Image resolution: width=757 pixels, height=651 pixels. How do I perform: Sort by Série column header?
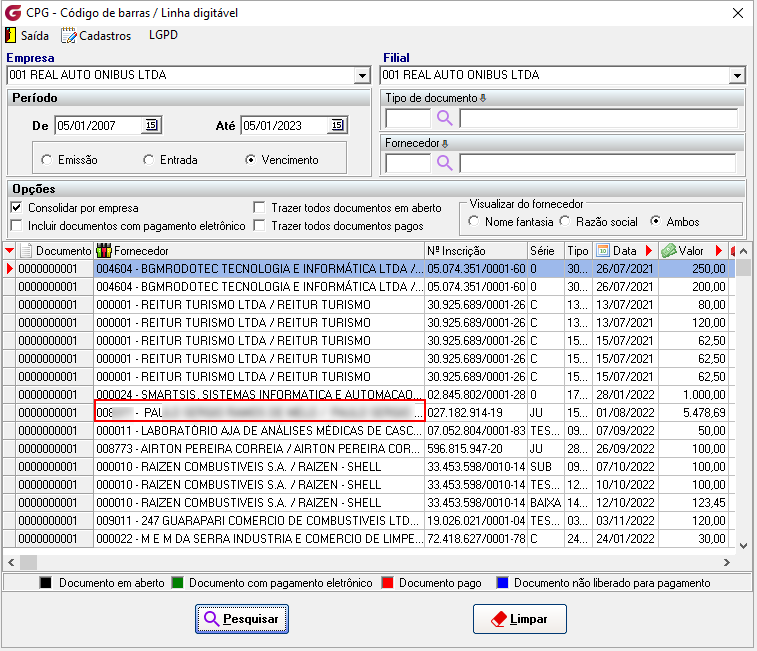point(546,251)
